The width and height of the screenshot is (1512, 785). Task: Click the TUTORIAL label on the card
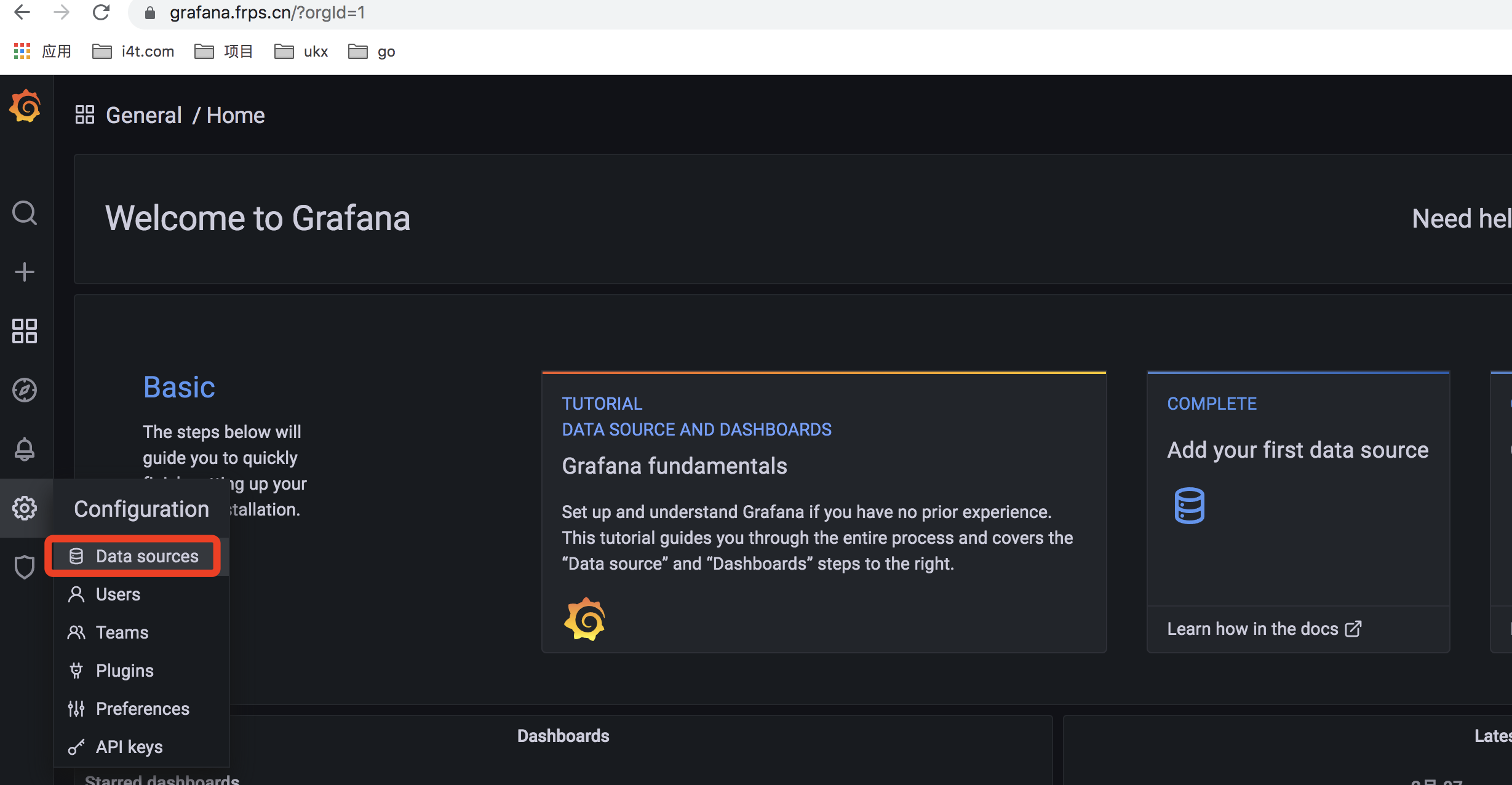602,404
